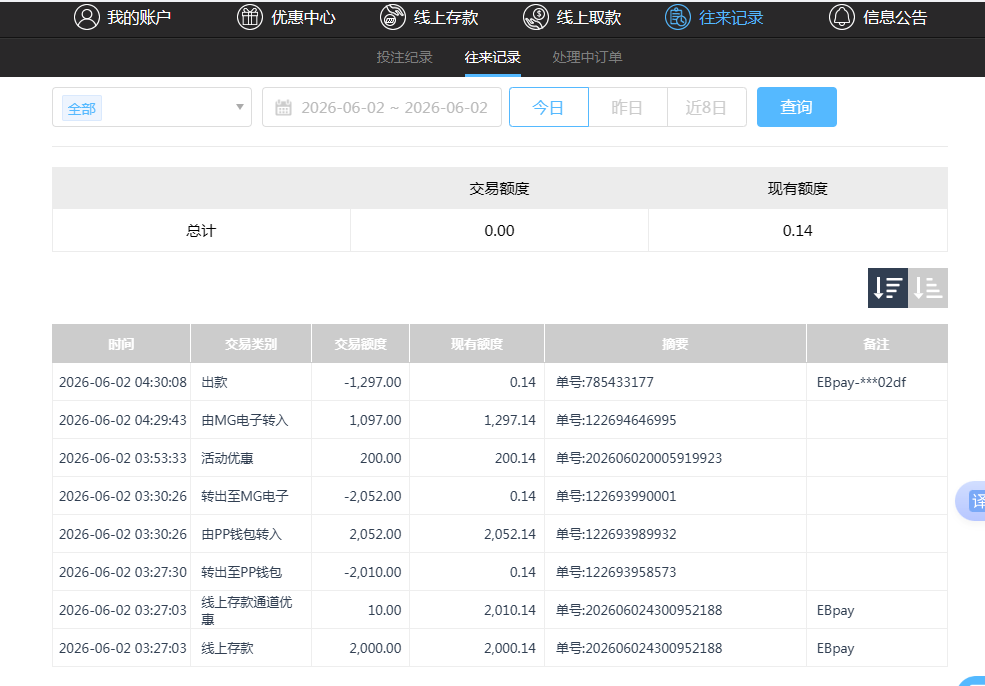The height and width of the screenshot is (686, 985).
Task: Click the calendar icon in date field
Action: 283,107
